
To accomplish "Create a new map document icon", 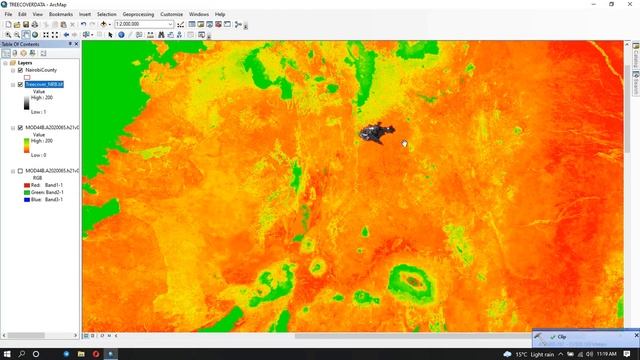I will pyautogui.click(x=8, y=24).
